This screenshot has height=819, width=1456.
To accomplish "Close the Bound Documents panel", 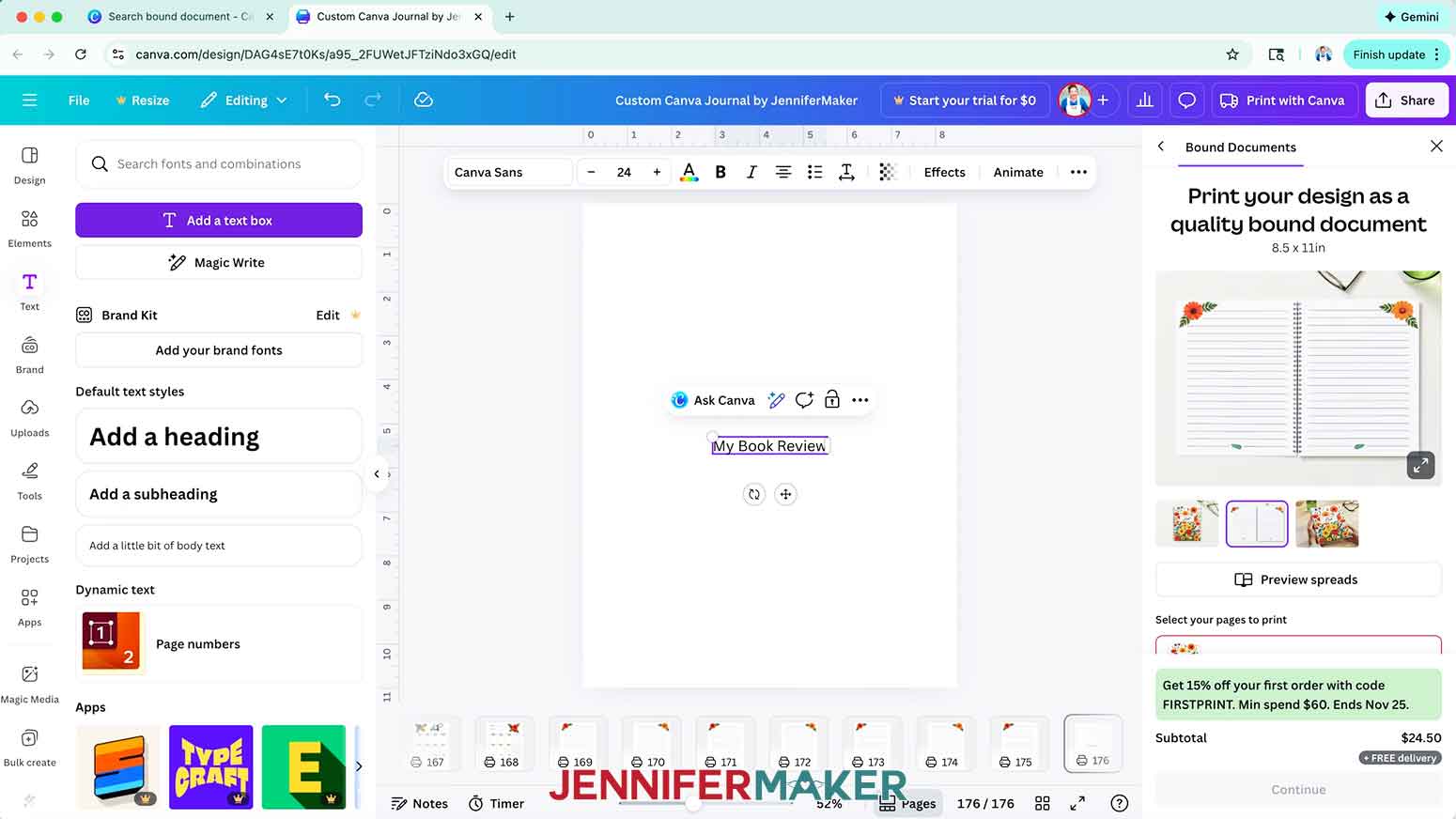I will [x=1436, y=147].
